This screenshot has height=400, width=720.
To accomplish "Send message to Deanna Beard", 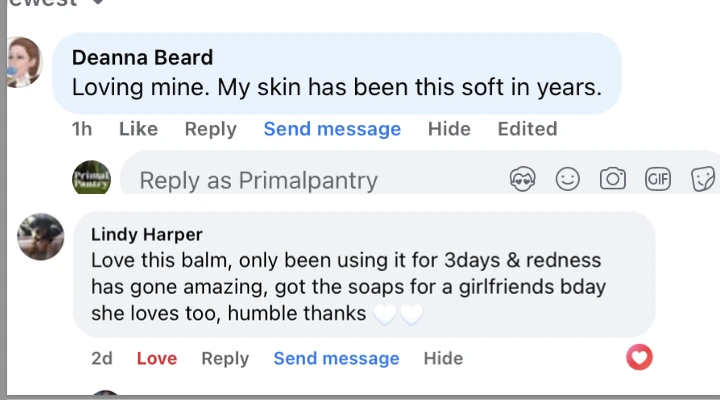I will [x=332, y=129].
